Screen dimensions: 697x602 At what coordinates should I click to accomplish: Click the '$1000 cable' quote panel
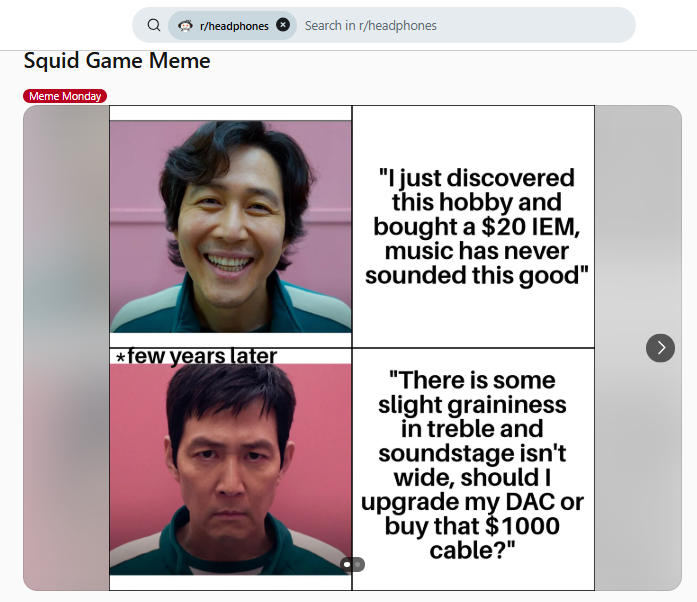coord(474,466)
